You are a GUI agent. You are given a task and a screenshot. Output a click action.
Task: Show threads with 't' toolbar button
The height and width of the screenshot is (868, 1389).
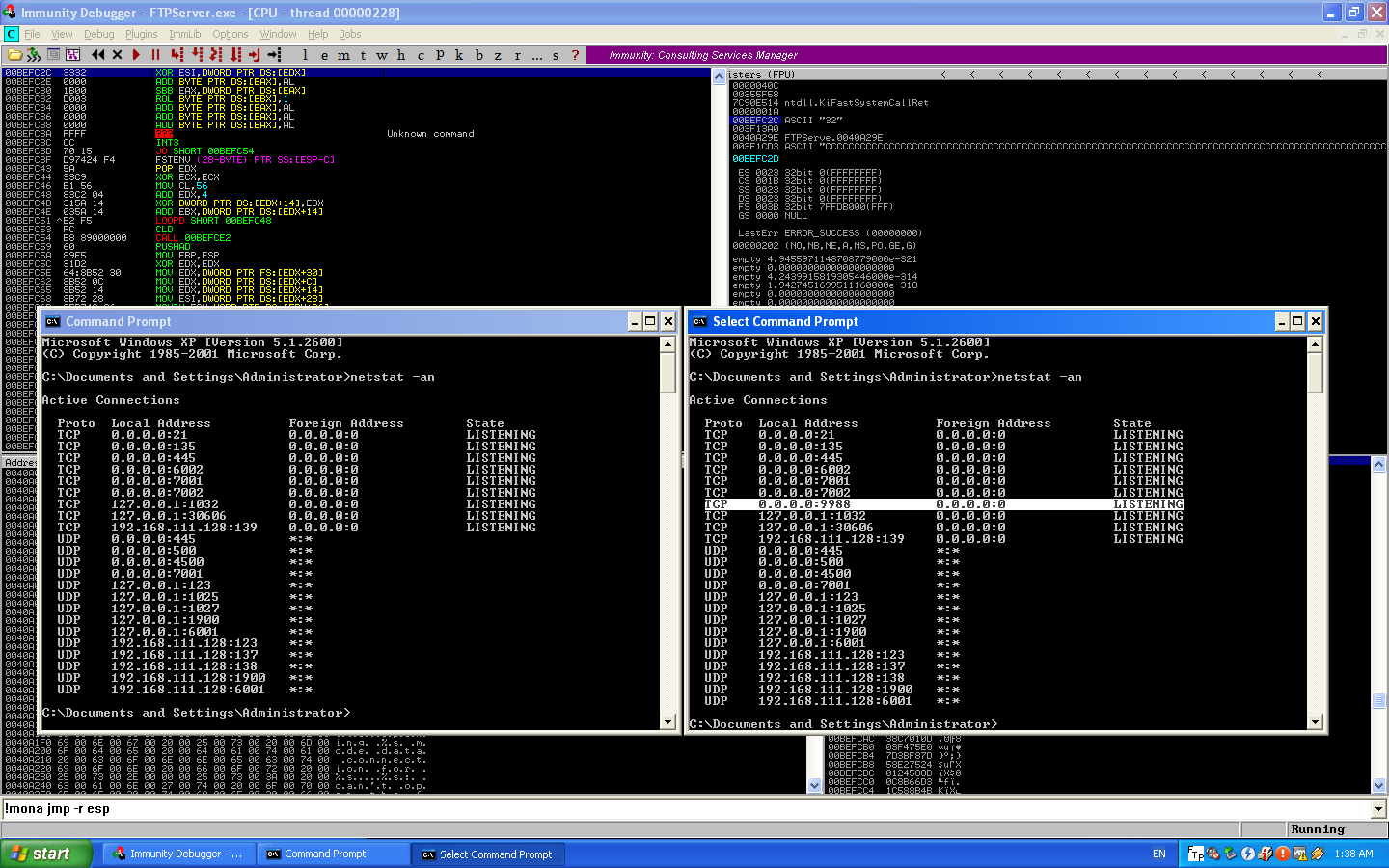(x=363, y=55)
